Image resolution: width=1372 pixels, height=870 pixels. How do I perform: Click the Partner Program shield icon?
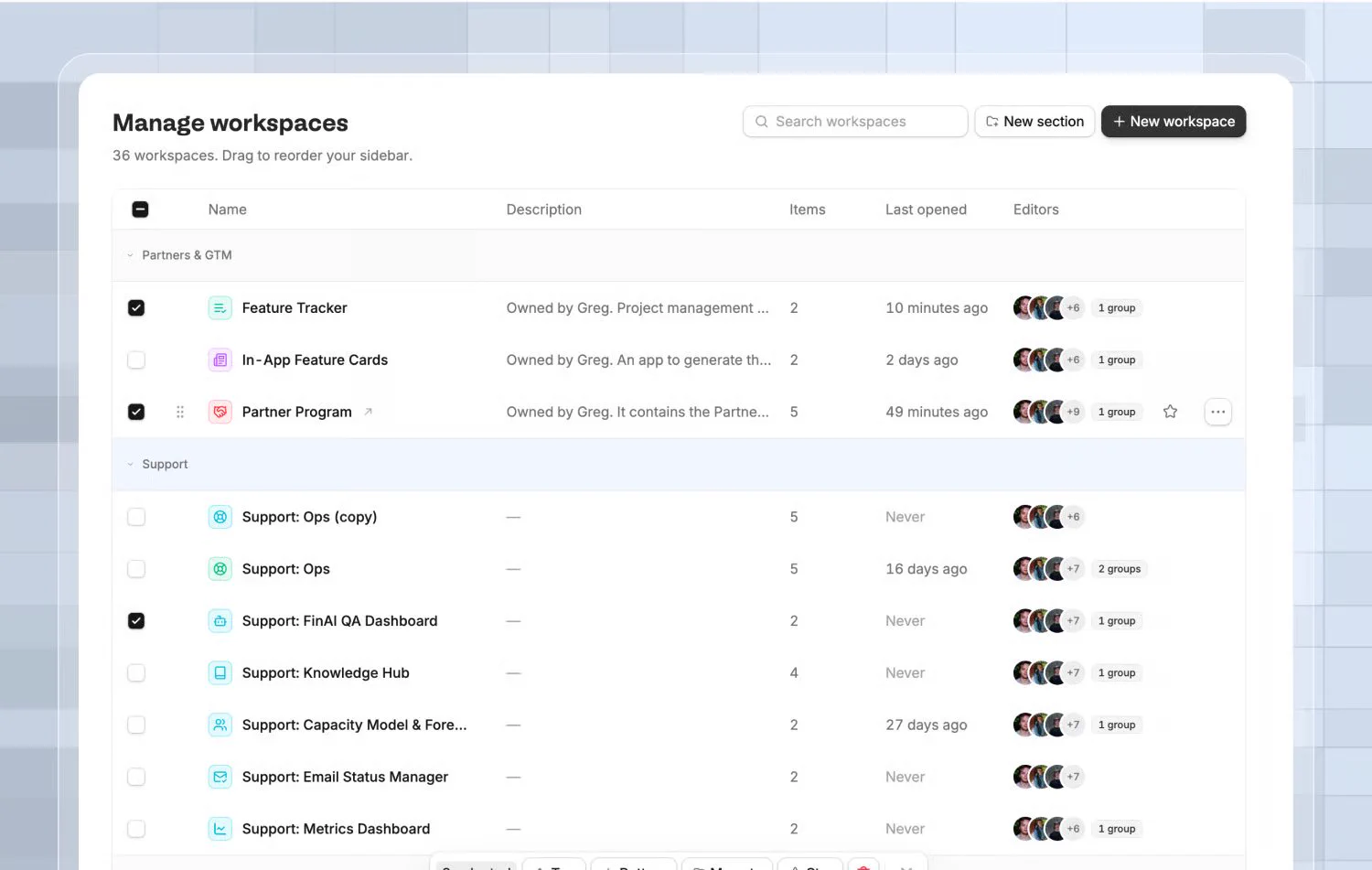(220, 413)
